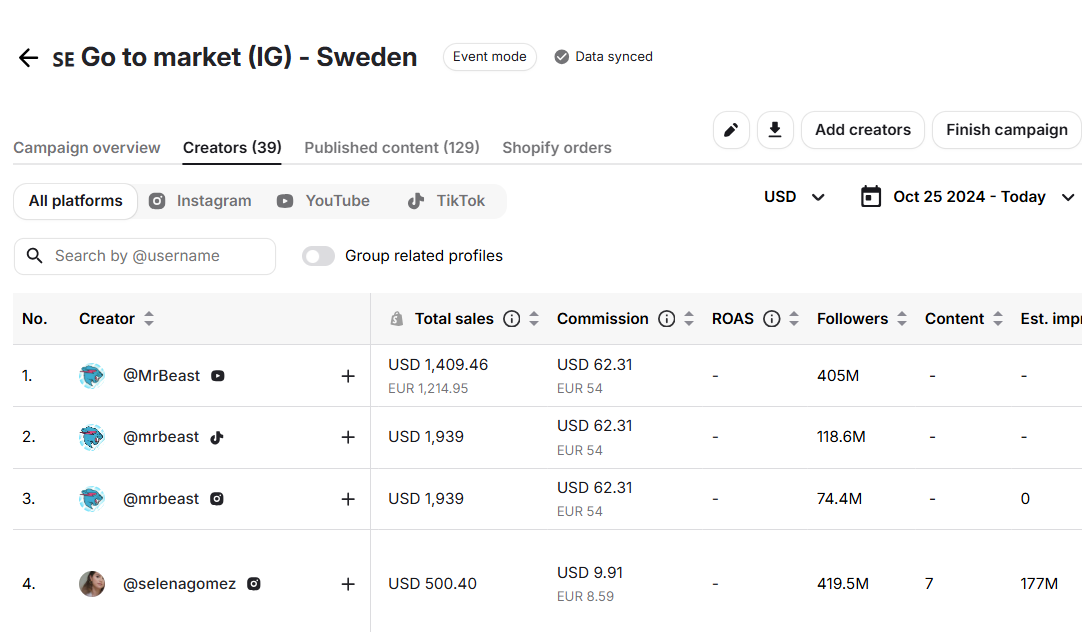Click the download export icon

tap(775, 130)
